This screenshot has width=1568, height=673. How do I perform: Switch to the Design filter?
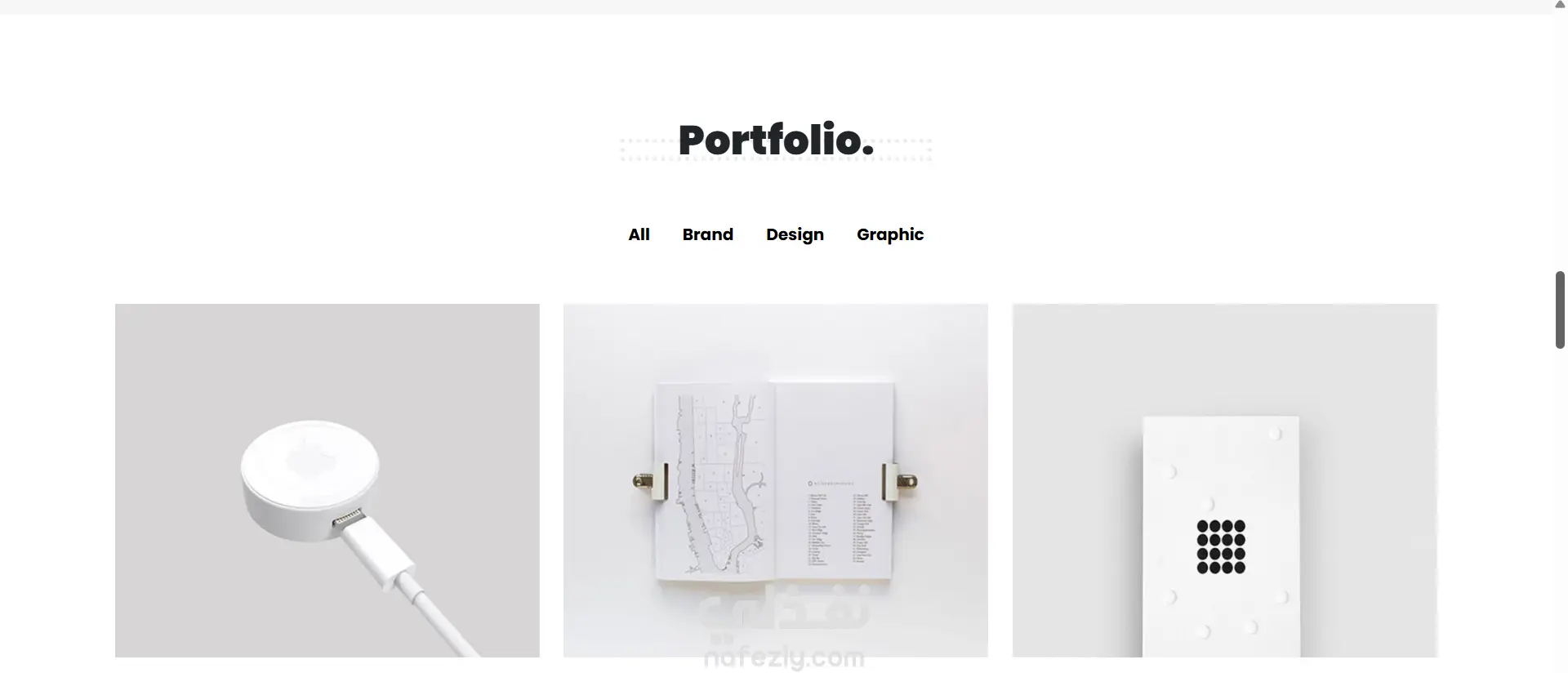click(x=795, y=235)
